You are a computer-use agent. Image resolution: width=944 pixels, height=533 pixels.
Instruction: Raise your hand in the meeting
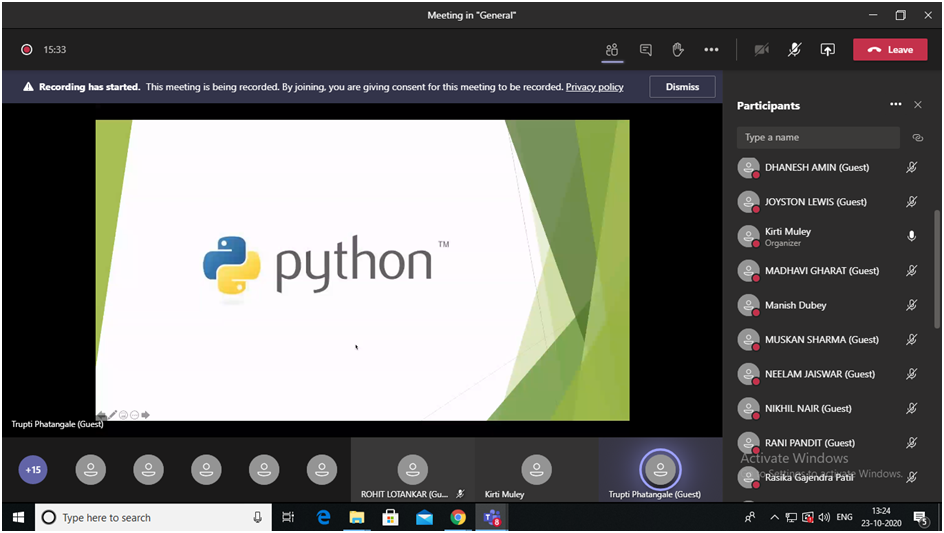678,50
